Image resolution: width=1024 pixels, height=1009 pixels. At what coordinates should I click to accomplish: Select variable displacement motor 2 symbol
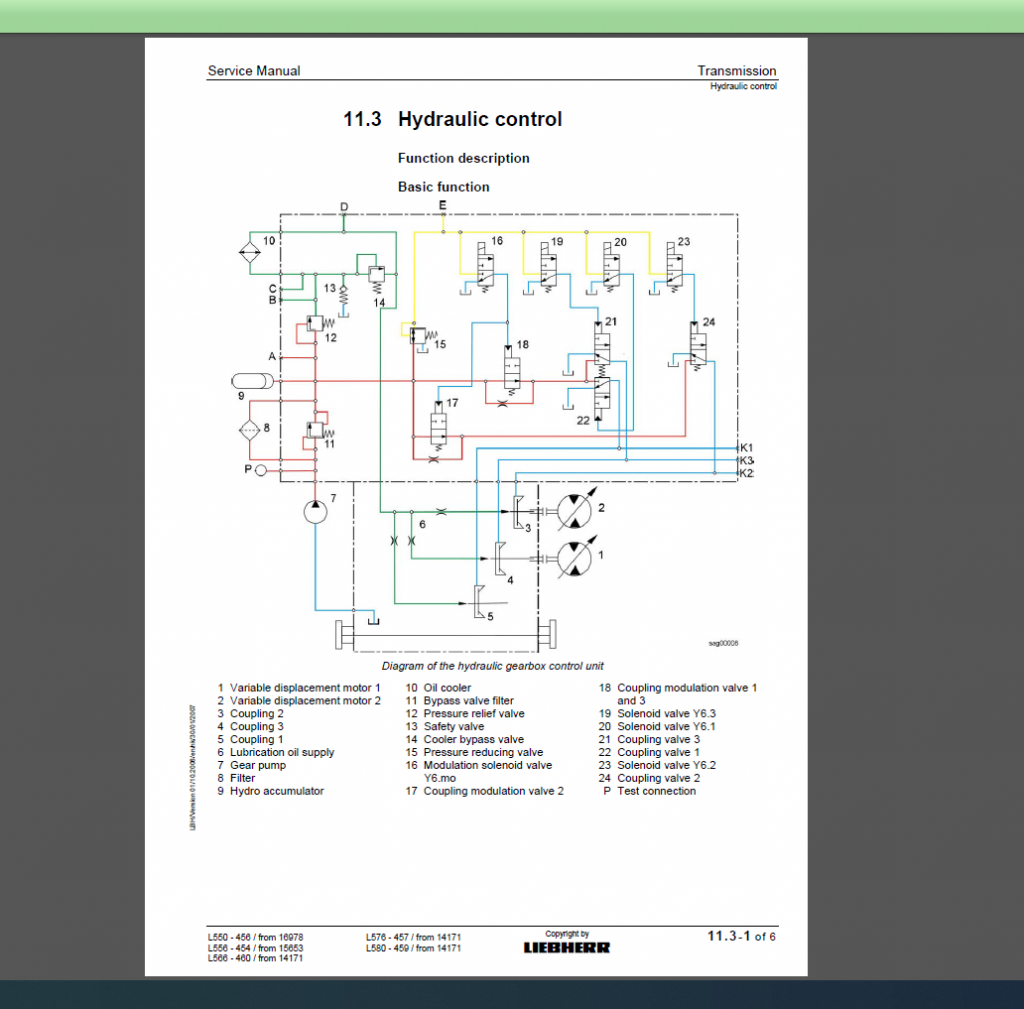[x=575, y=509]
